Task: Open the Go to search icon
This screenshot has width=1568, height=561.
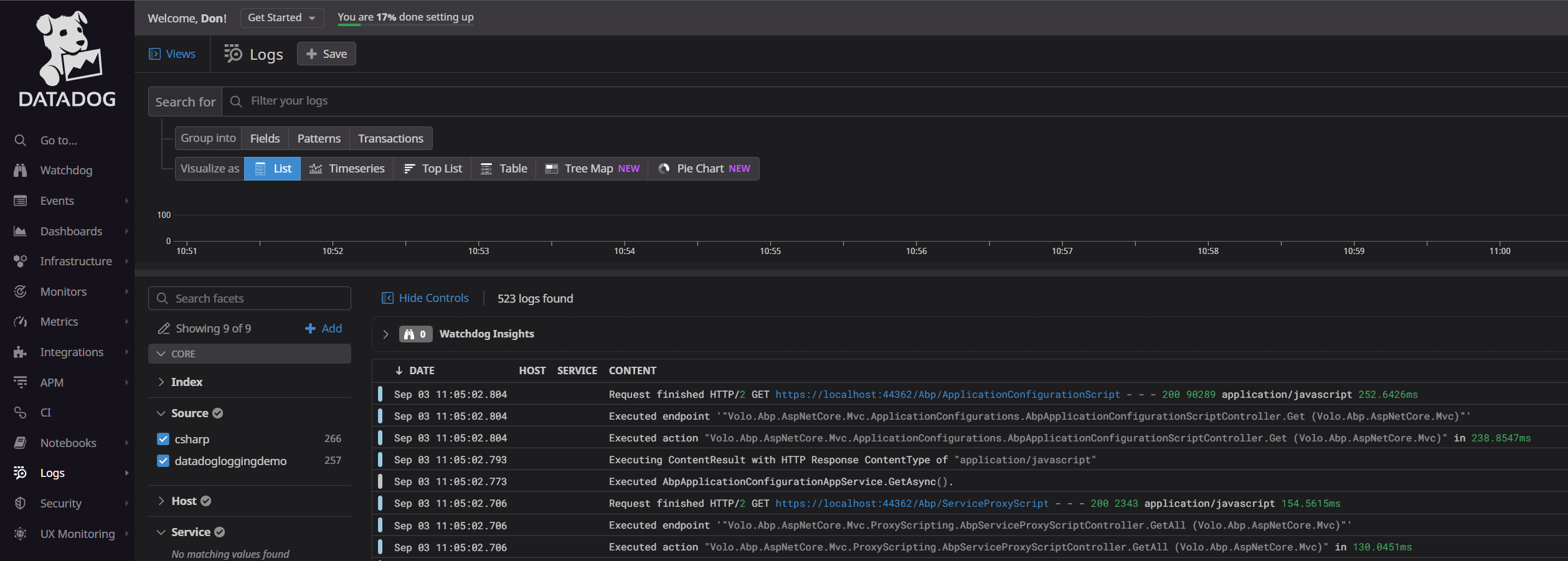Action: (21, 141)
